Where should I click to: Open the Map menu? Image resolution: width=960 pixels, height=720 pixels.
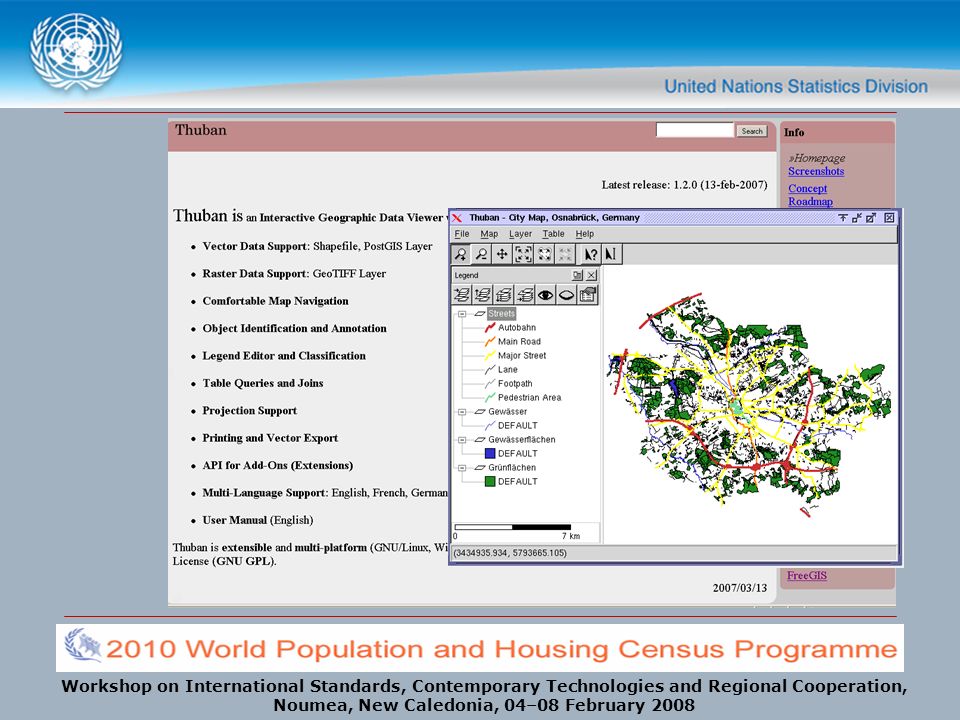(489, 234)
